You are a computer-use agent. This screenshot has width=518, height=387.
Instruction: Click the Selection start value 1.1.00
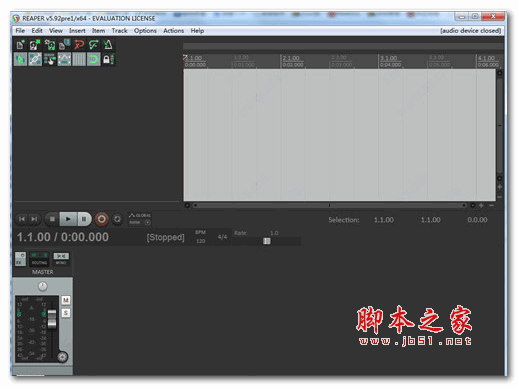click(384, 220)
